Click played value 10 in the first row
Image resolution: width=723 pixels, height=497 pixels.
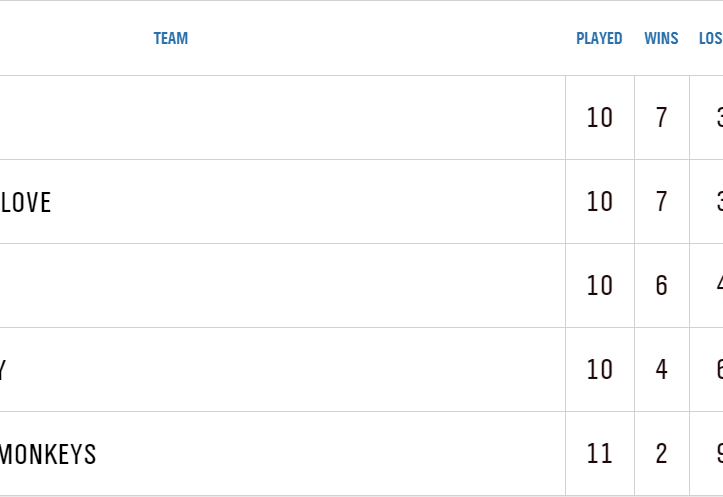click(x=599, y=118)
